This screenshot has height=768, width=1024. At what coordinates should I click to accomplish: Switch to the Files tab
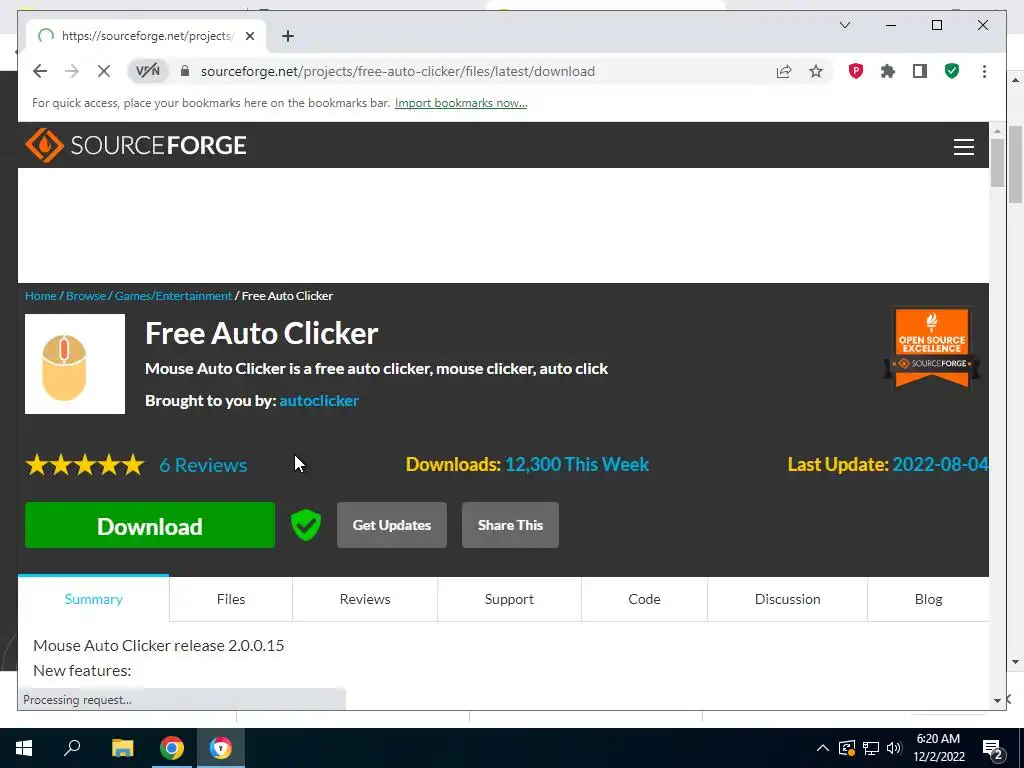tap(231, 599)
